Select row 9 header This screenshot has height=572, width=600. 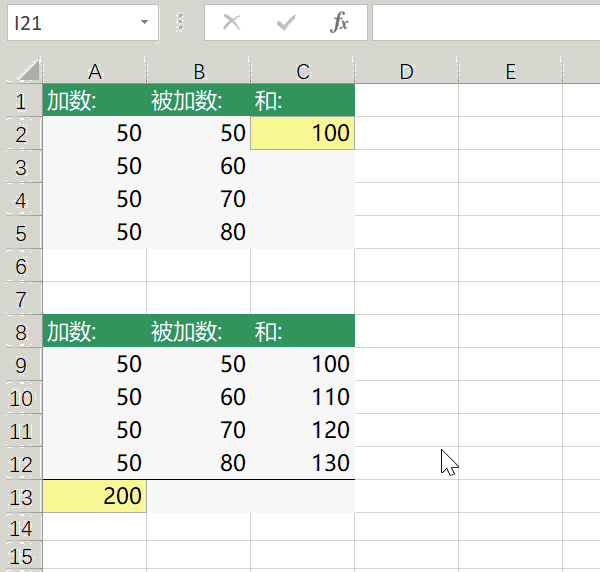(21, 364)
